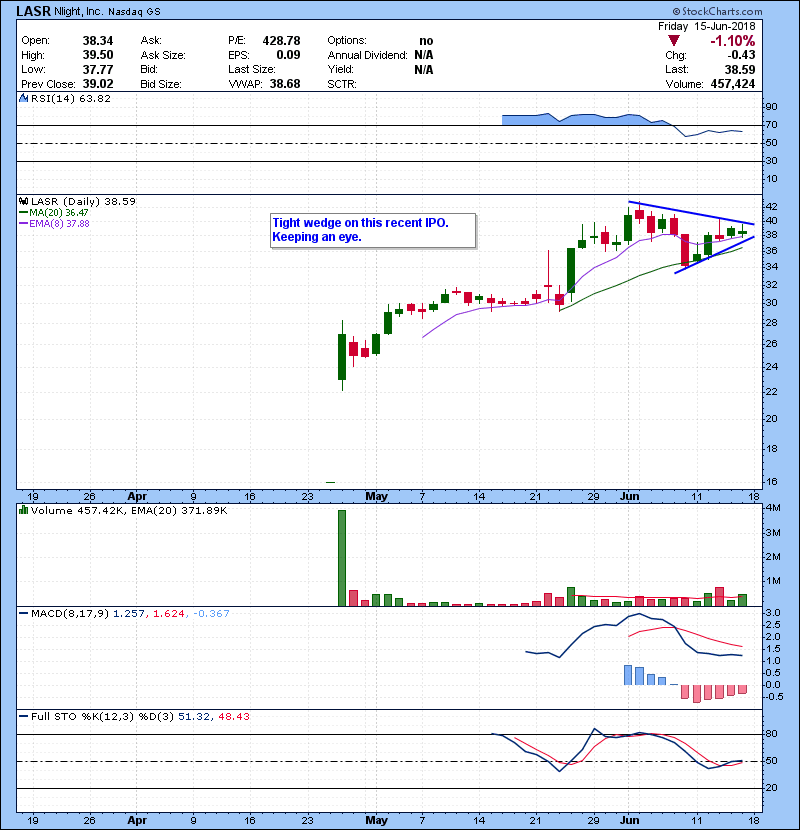
Task: Click the Chg value -0.43
Action: coord(741,55)
